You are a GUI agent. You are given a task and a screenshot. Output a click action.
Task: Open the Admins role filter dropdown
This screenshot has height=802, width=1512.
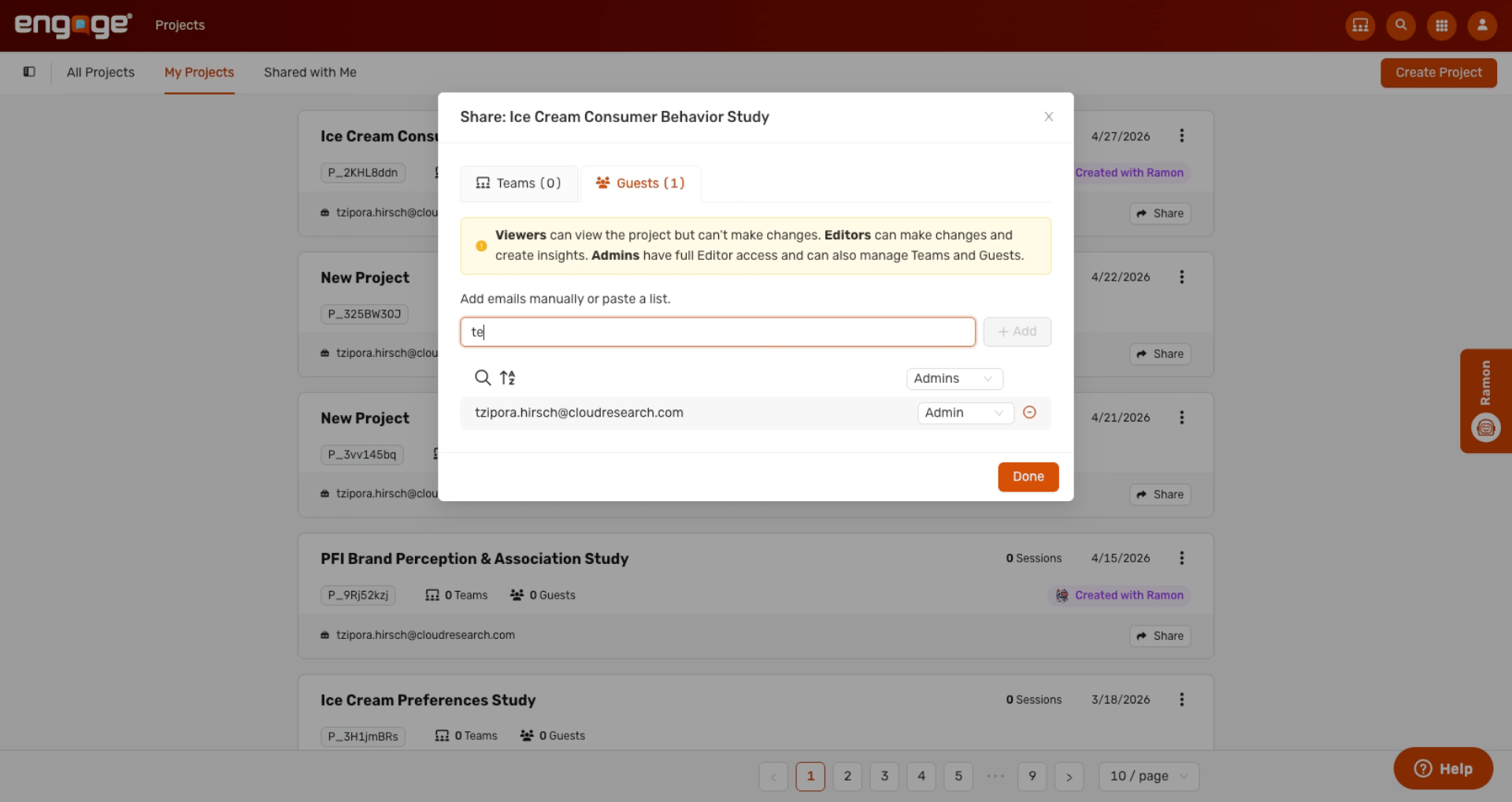click(x=954, y=379)
